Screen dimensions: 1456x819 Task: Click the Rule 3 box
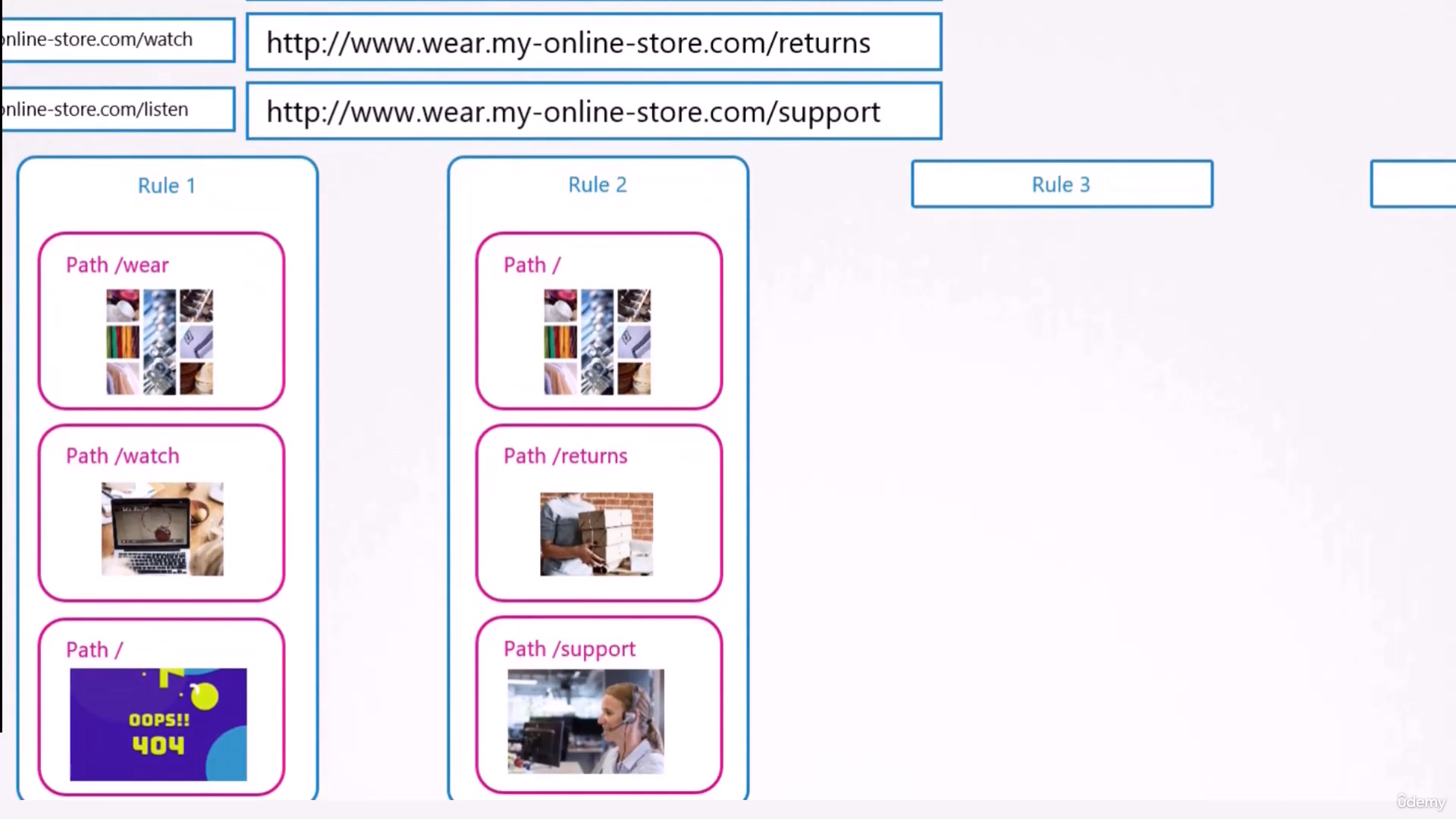click(1062, 184)
